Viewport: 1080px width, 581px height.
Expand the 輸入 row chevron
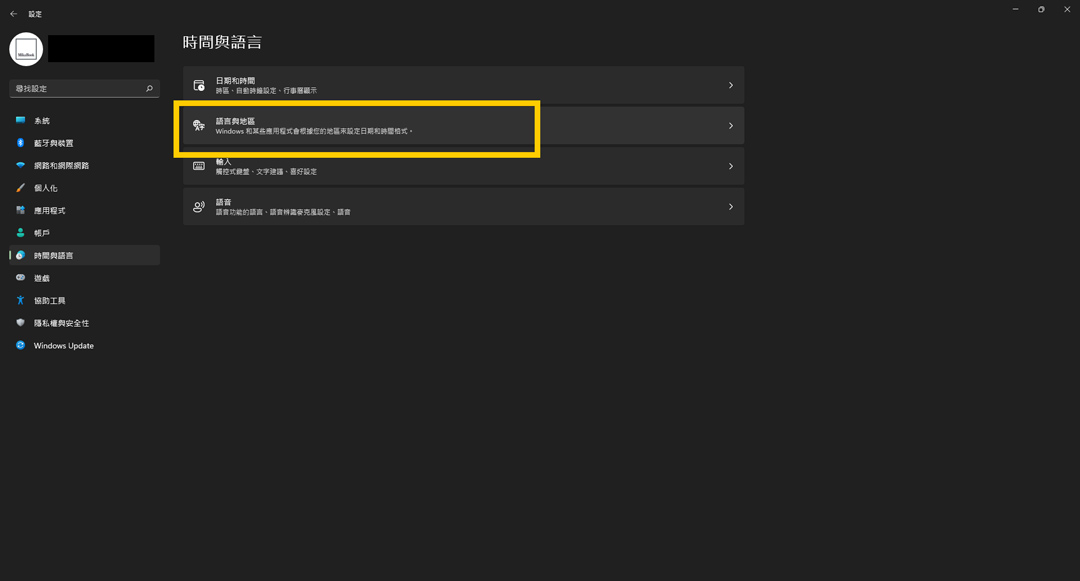731,166
